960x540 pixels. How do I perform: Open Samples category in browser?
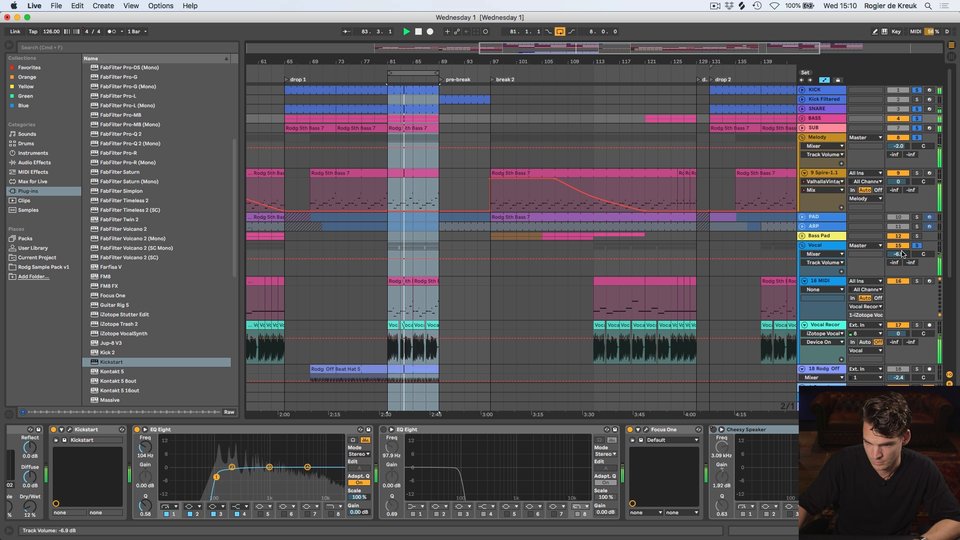pyautogui.click(x=28, y=210)
